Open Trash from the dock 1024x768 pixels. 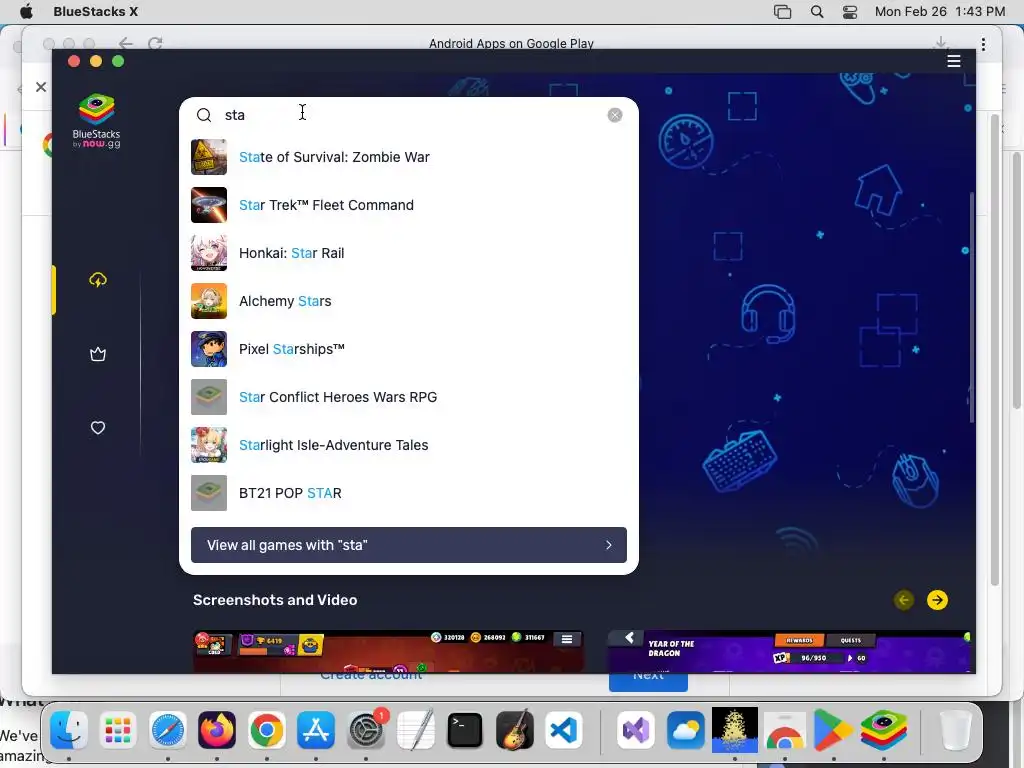pyautogui.click(x=955, y=729)
